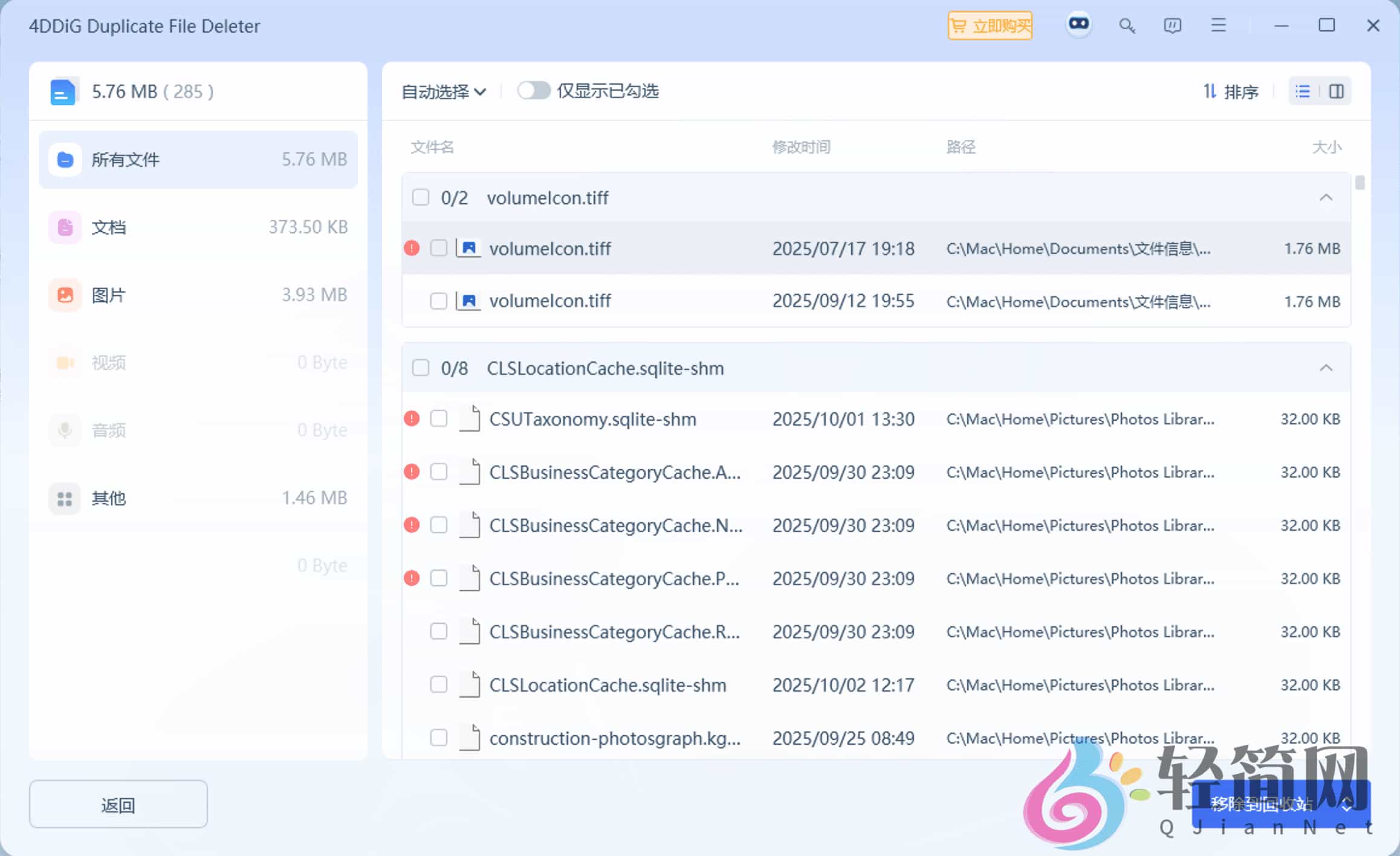The height and width of the screenshot is (856, 1400).
Task: Open the hamburger menu in title bar
Action: (1218, 26)
